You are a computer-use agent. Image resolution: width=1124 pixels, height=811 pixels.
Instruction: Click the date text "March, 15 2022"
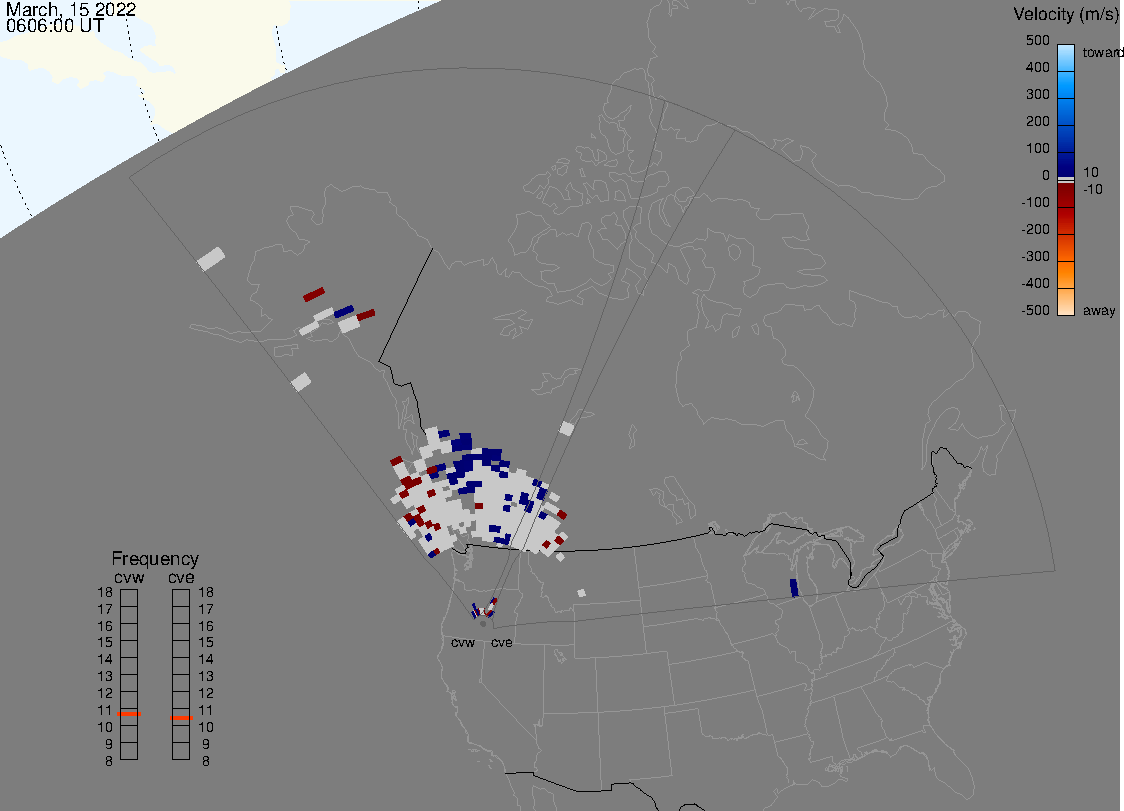(x=71, y=10)
